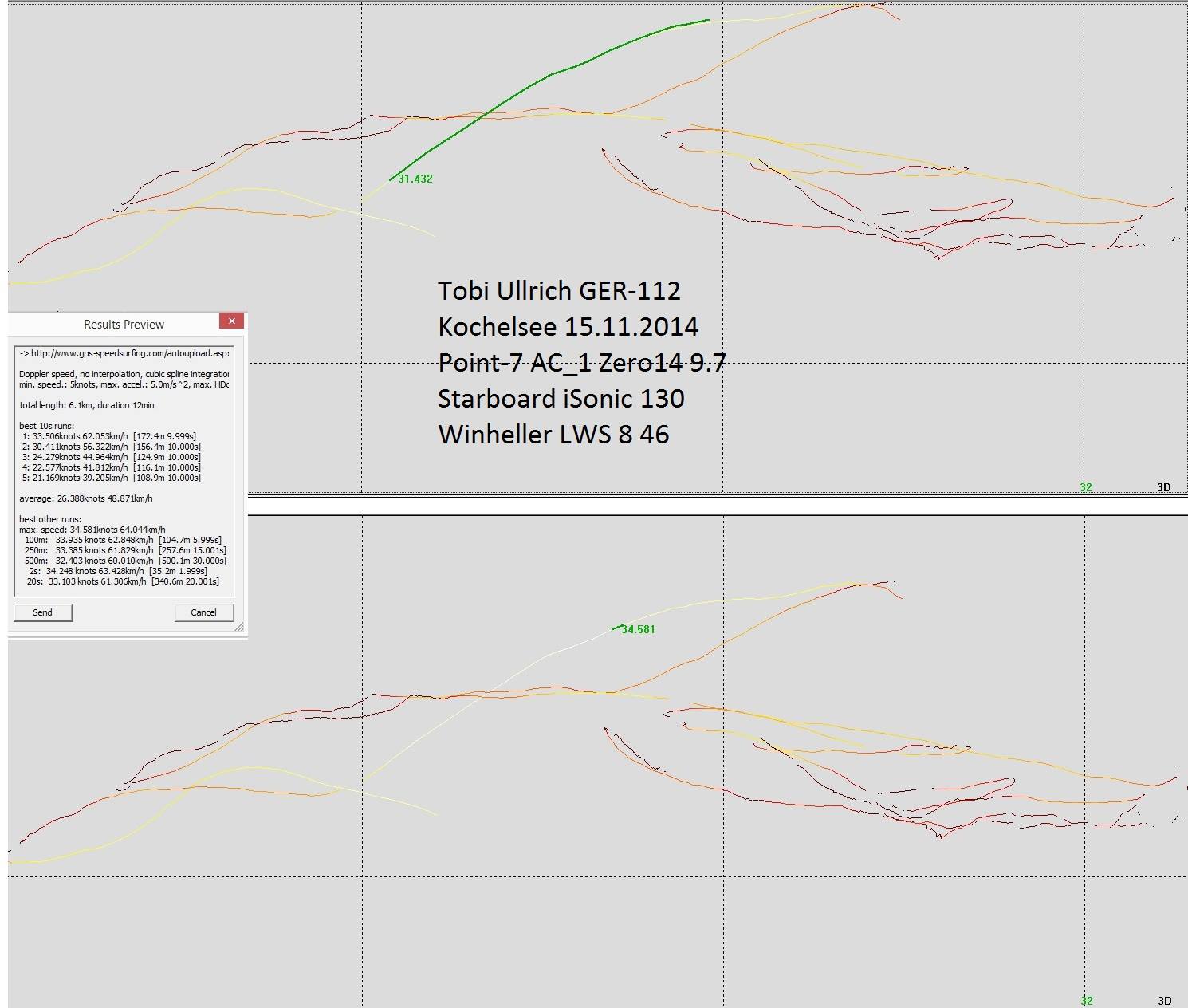The height and width of the screenshot is (1008, 1188).
Task: Click the green 31.432 speed label
Action: click(415, 179)
